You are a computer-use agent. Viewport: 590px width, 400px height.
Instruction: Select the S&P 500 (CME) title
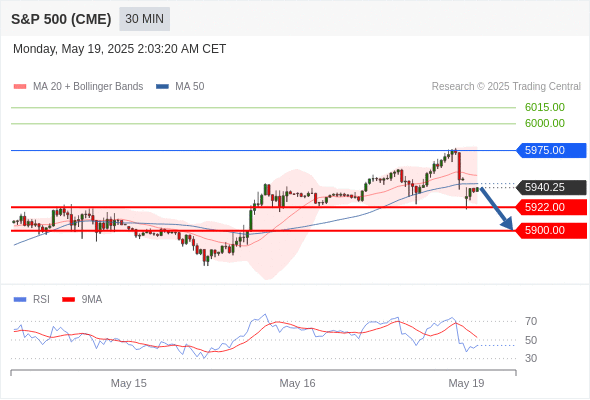[x=61, y=19]
